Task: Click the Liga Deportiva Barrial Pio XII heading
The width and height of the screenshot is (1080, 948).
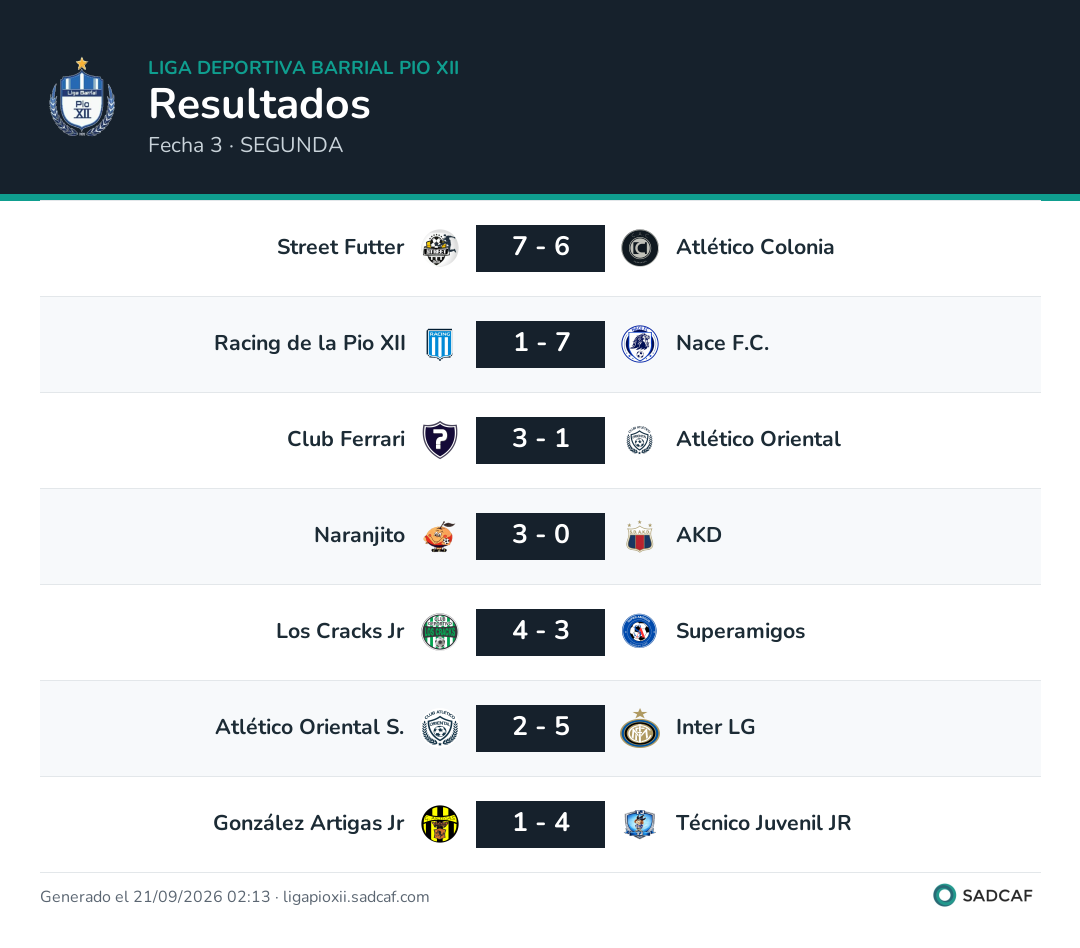Action: pos(304,68)
